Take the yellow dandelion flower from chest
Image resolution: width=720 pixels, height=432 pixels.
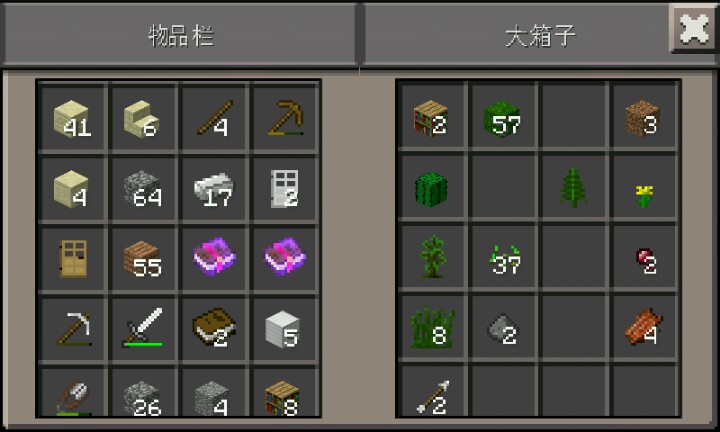pos(644,188)
